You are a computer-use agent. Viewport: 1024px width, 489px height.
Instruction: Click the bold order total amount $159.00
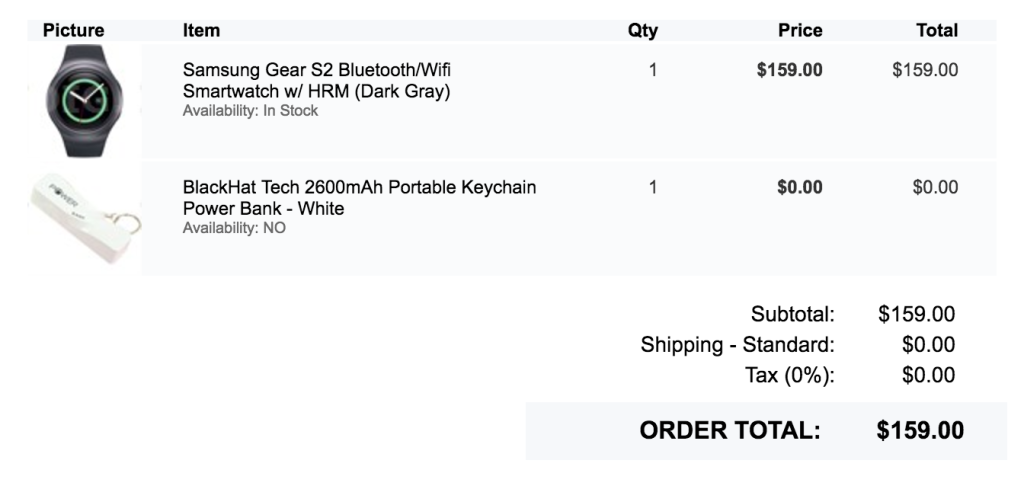point(920,431)
